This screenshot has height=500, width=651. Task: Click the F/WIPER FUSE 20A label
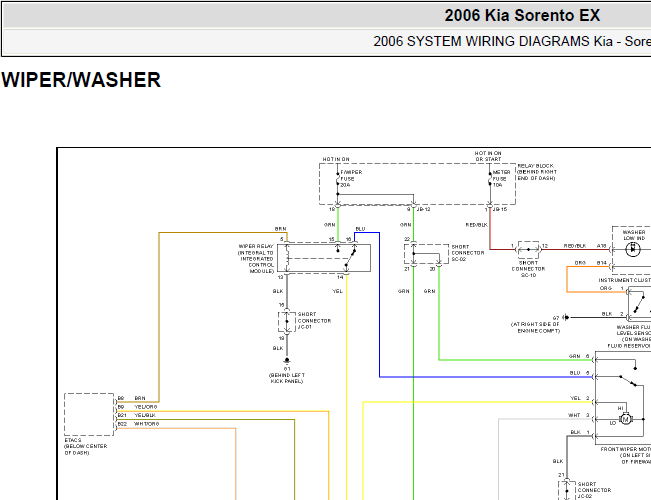[x=351, y=179]
